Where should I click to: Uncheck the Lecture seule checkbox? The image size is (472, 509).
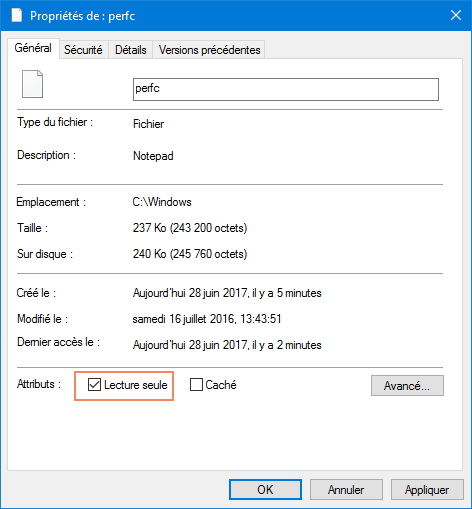[94, 385]
